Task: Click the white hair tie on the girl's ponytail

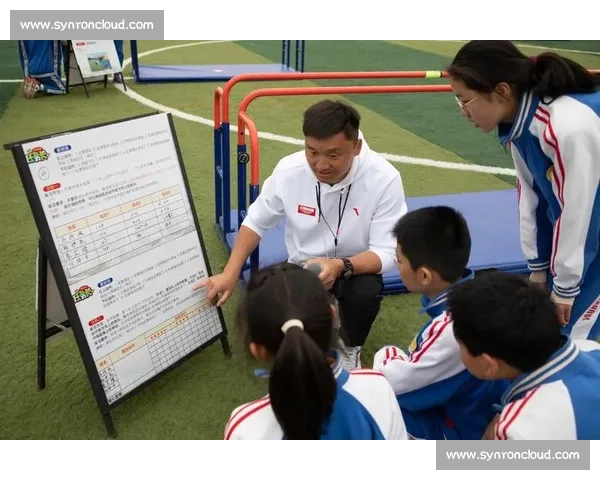Action: pos(292,326)
